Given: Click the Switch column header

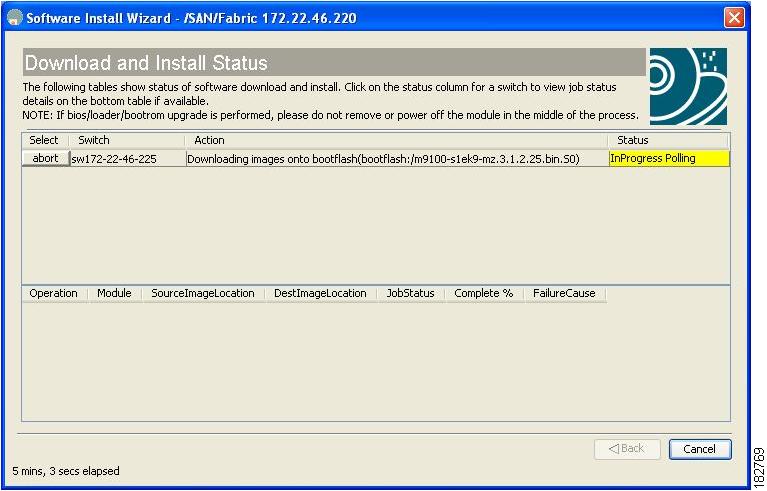Looking at the screenshot, I should tap(126, 140).
